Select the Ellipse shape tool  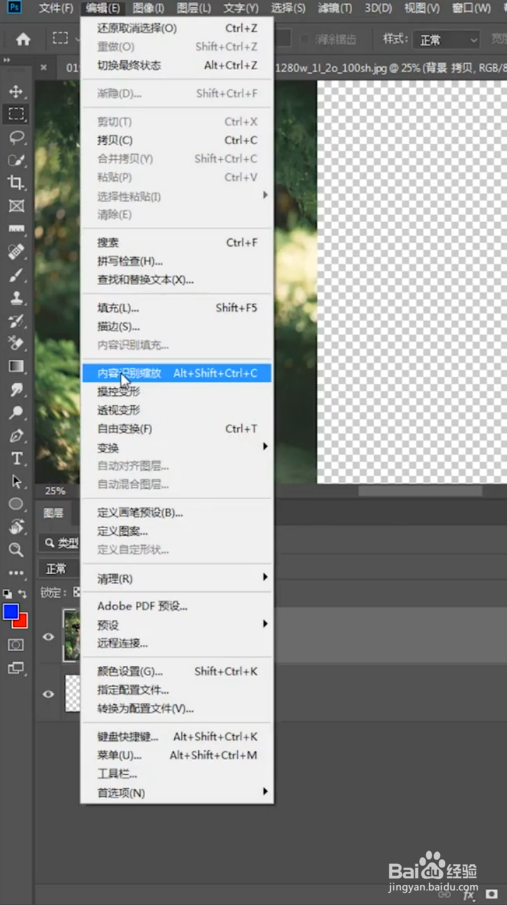(x=16, y=504)
